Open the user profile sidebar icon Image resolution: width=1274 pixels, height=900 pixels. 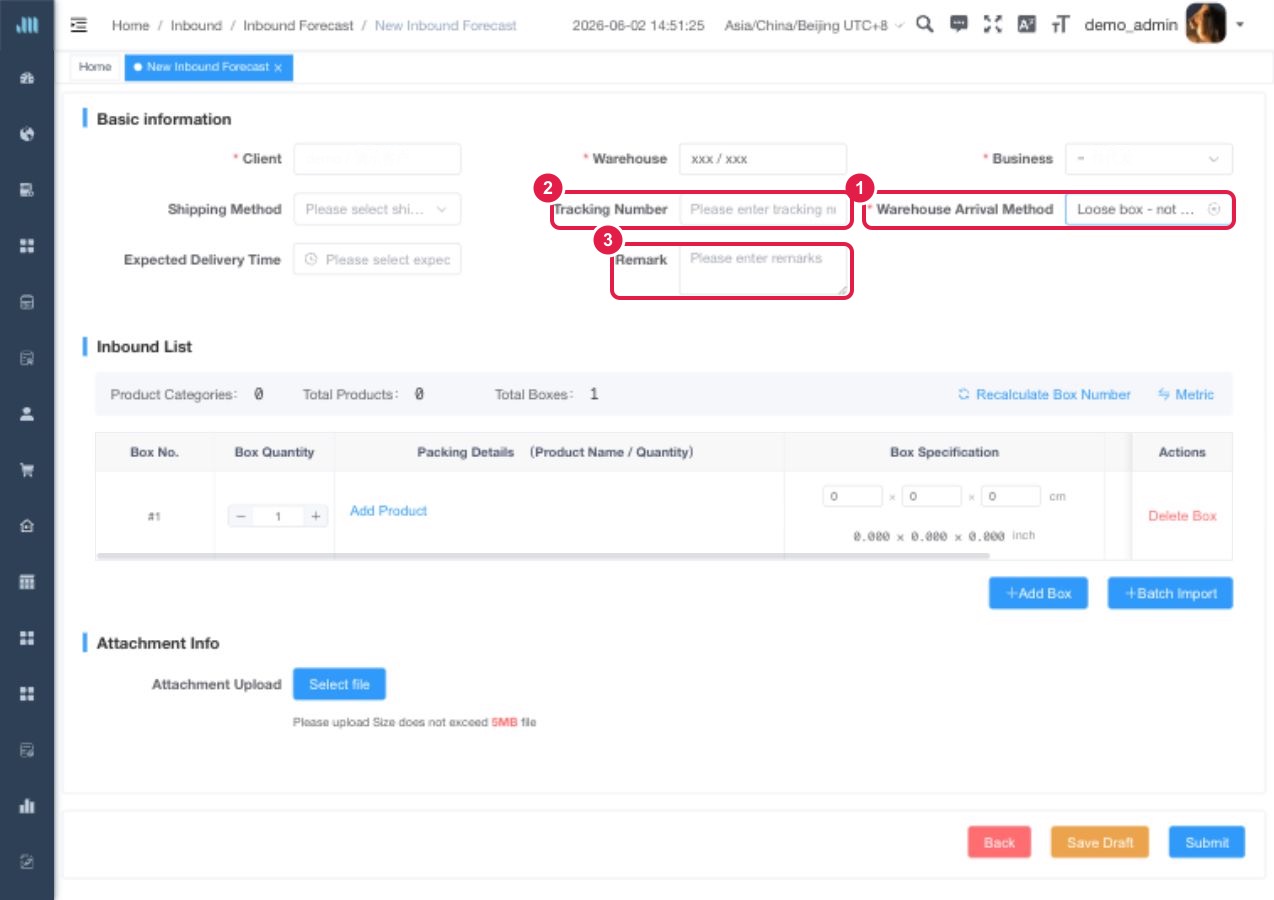tap(28, 414)
